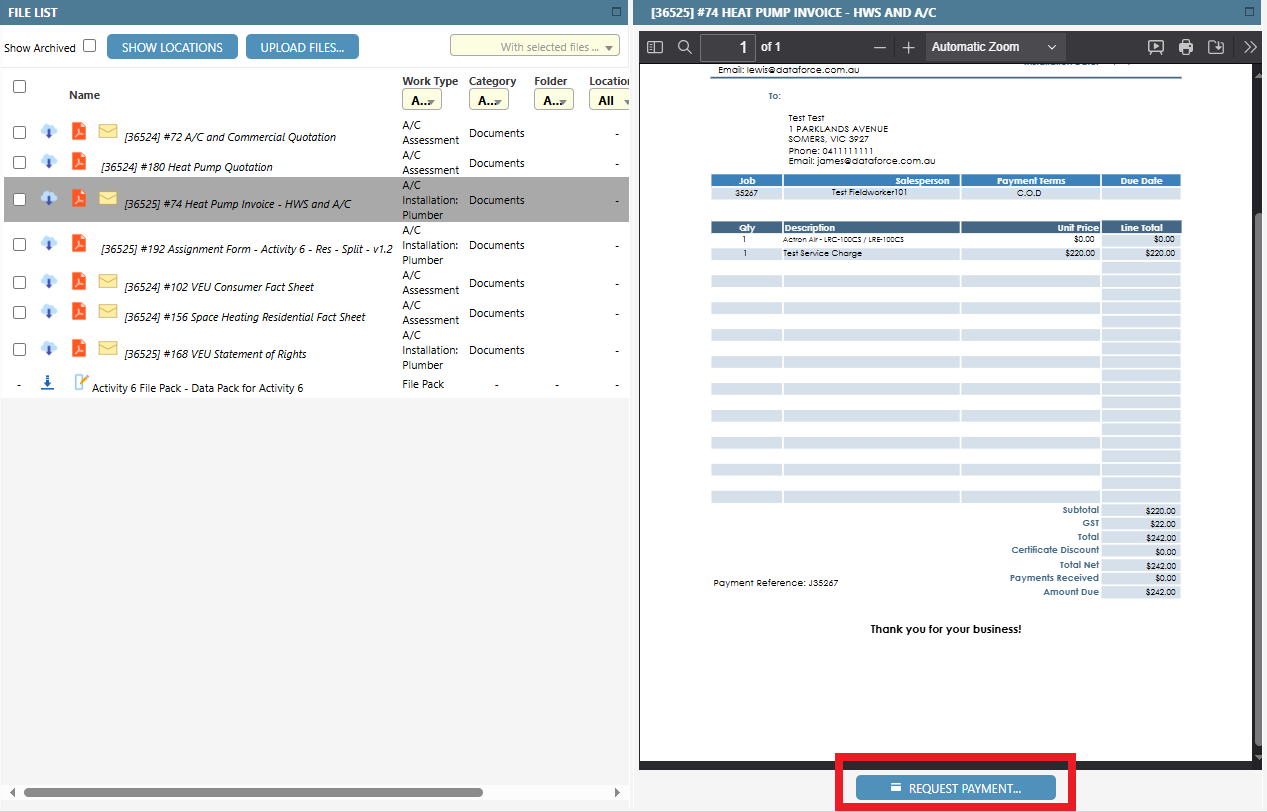Click the REQUEST PAYMENT button
The image size is (1267, 812).
954,787
